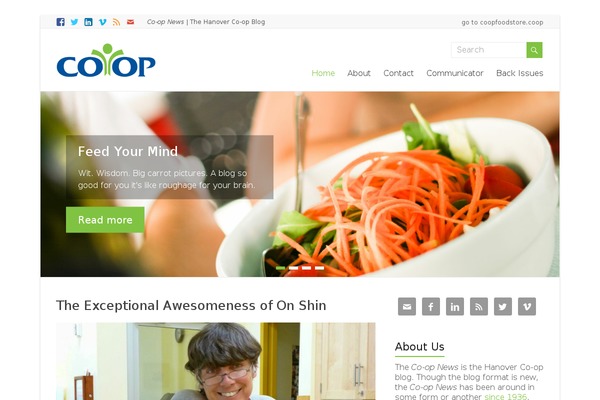
Task: Click into the Search input field
Action: [489, 50]
